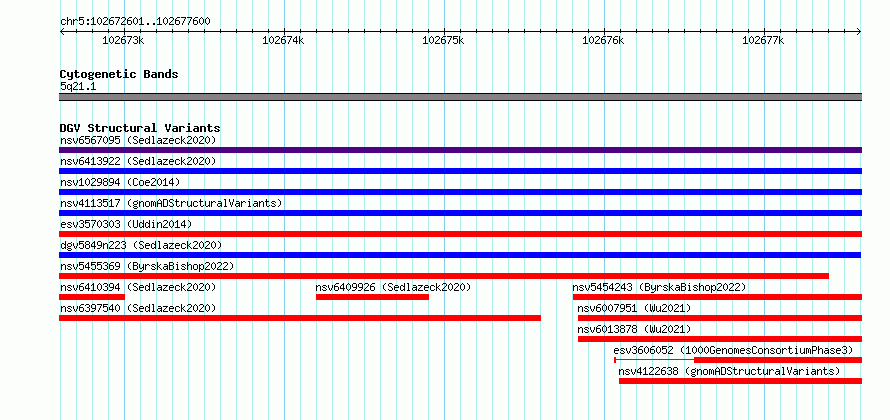The image size is (890, 420).
Task: Click the red bar under nsv5454243
Action: (717, 297)
